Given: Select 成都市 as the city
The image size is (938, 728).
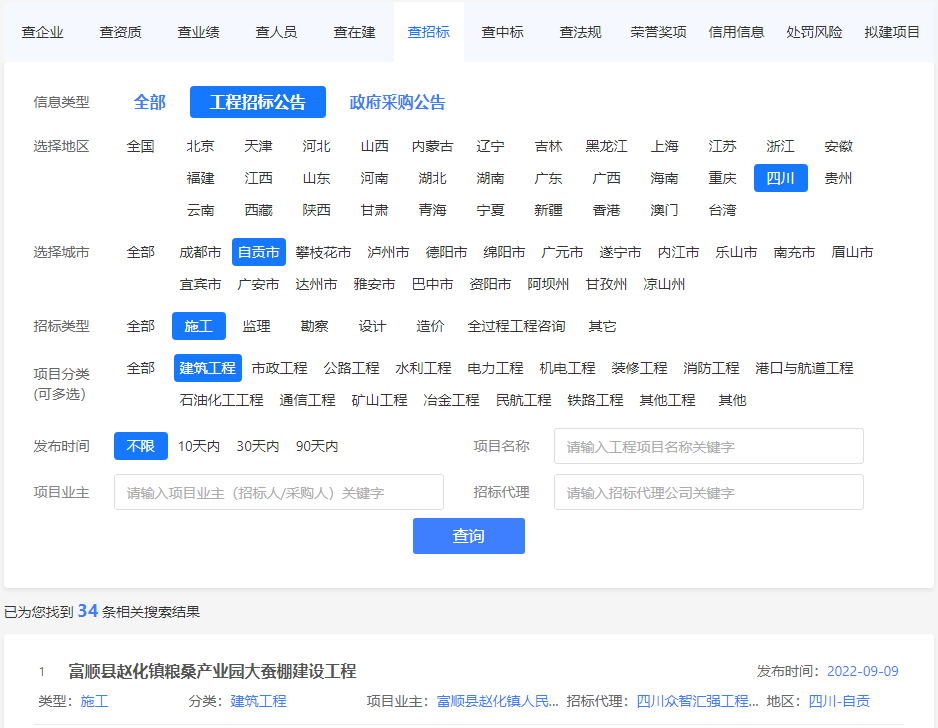Looking at the screenshot, I should click(x=200, y=252).
